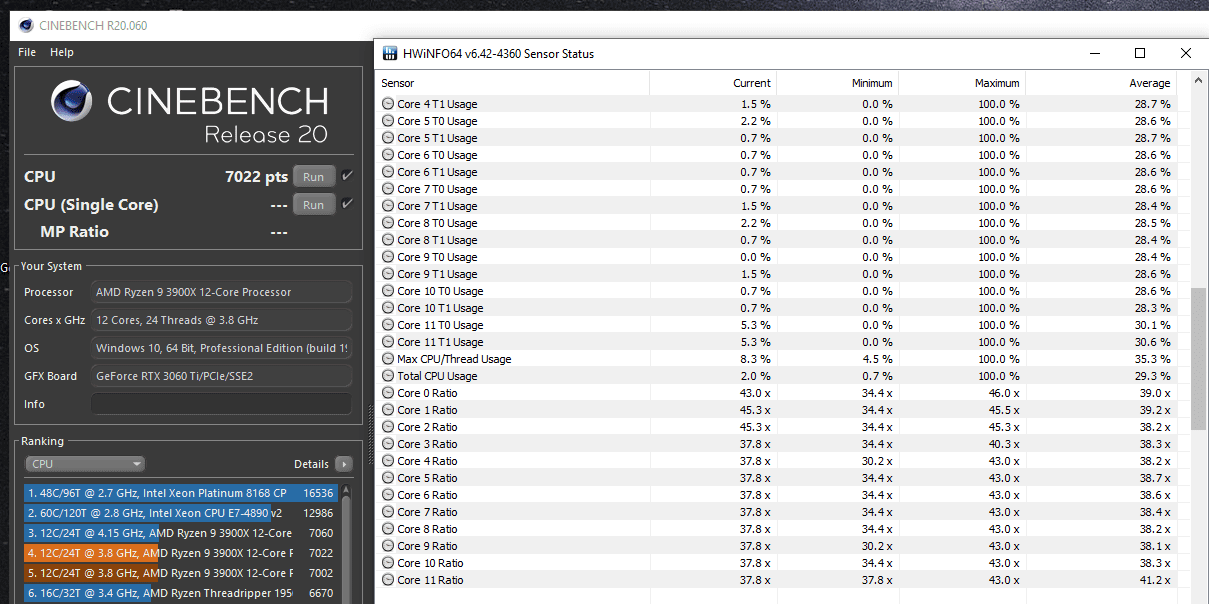Image resolution: width=1209 pixels, height=604 pixels.
Task: Click the Details arrow button in Ranking
Action: click(x=344, y=464)
